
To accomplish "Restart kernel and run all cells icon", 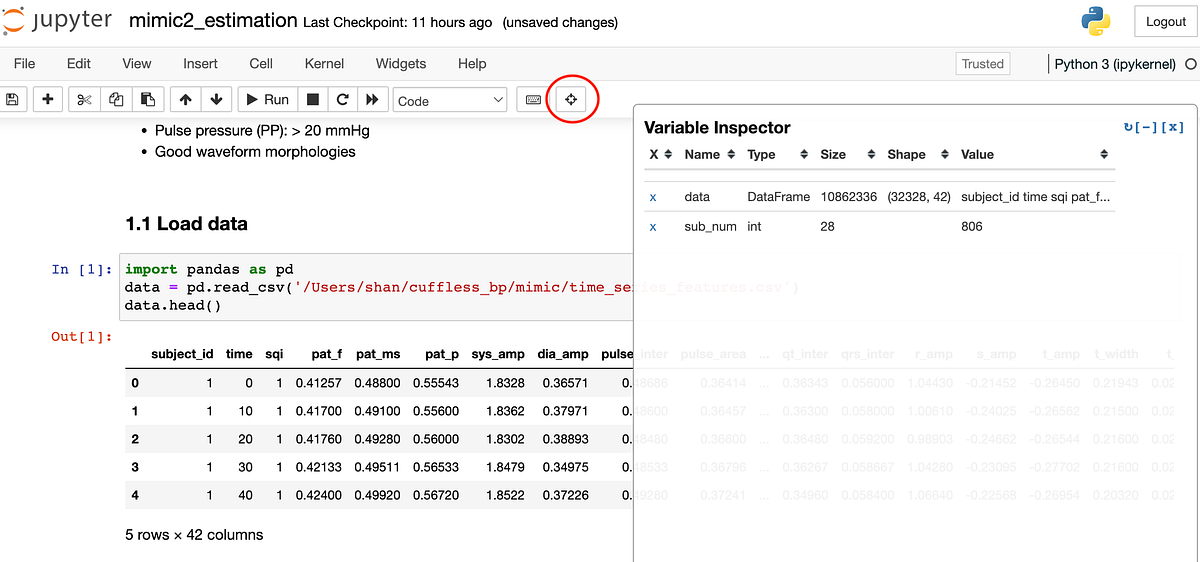I will coord(373,100).
